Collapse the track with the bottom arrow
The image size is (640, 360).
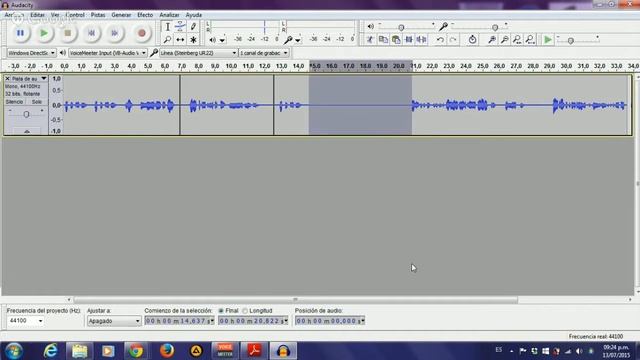click(x=27, y=131)
